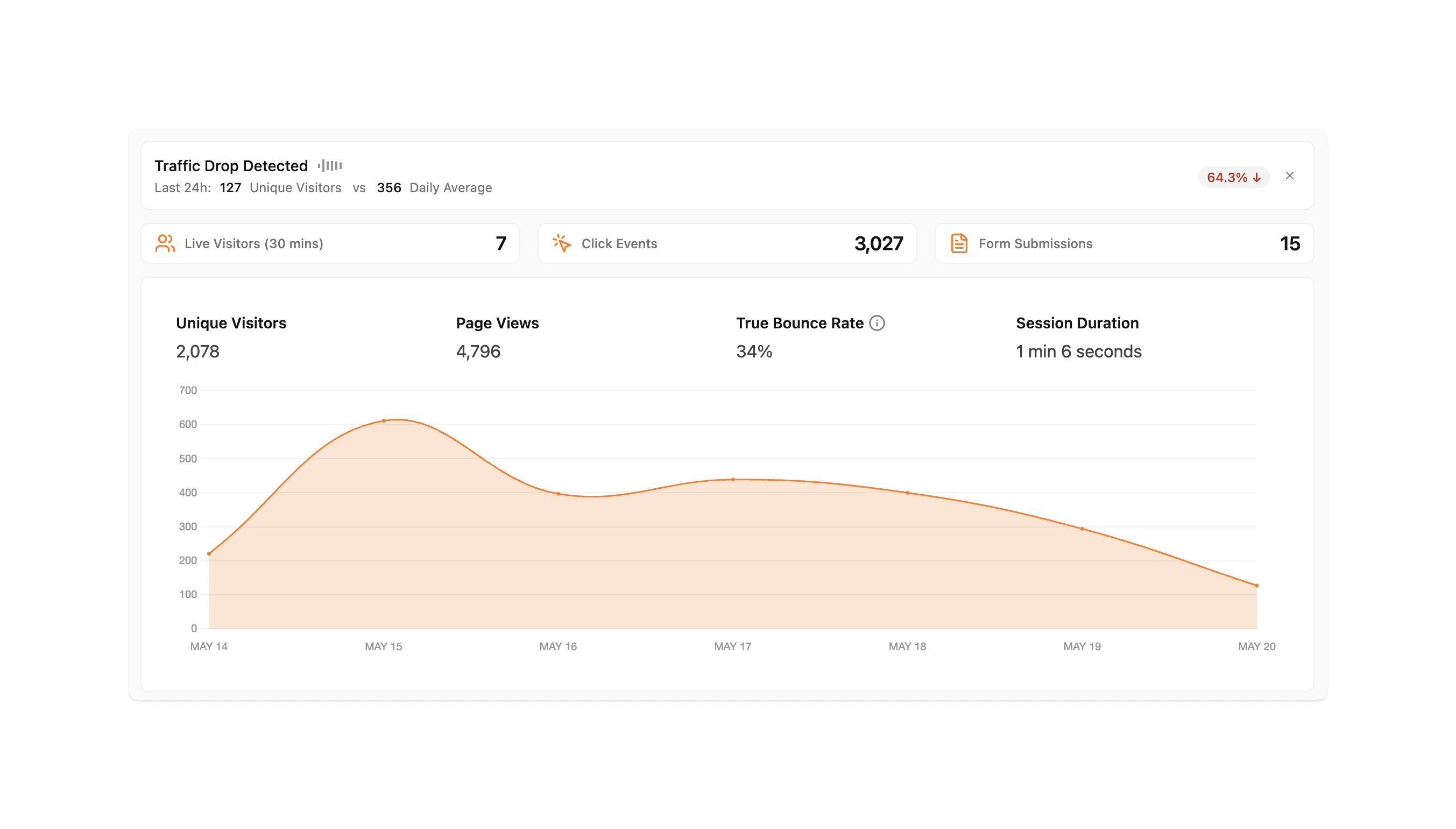Click the 300 y-axis label
The image size is (1456, 829).
(188, 526)
